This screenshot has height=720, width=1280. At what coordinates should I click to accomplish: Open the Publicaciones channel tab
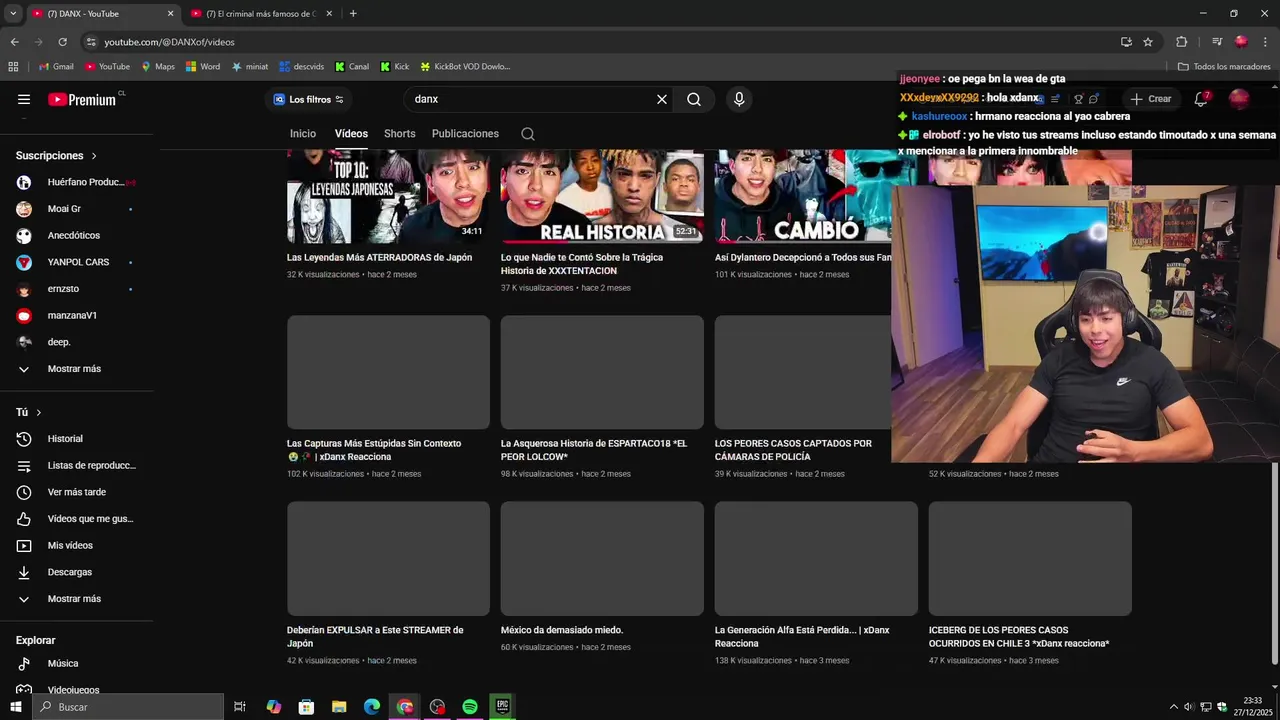coord(465,134)
